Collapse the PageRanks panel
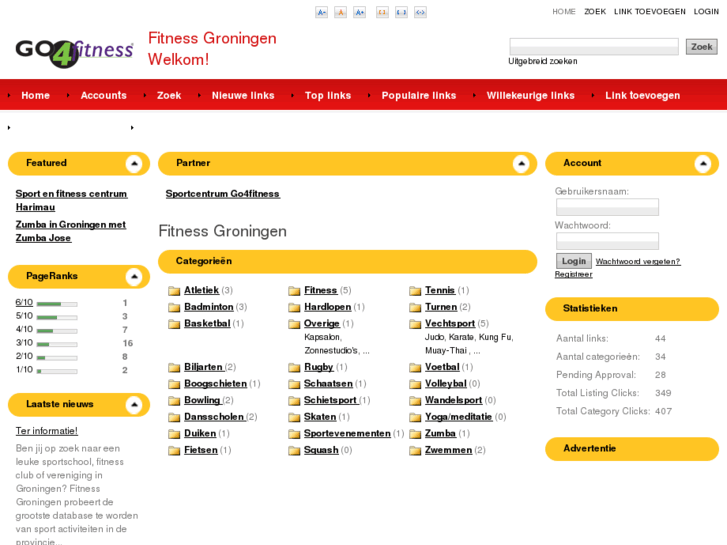This screenshot has width=727, height=545. click(x=134, y=276)
